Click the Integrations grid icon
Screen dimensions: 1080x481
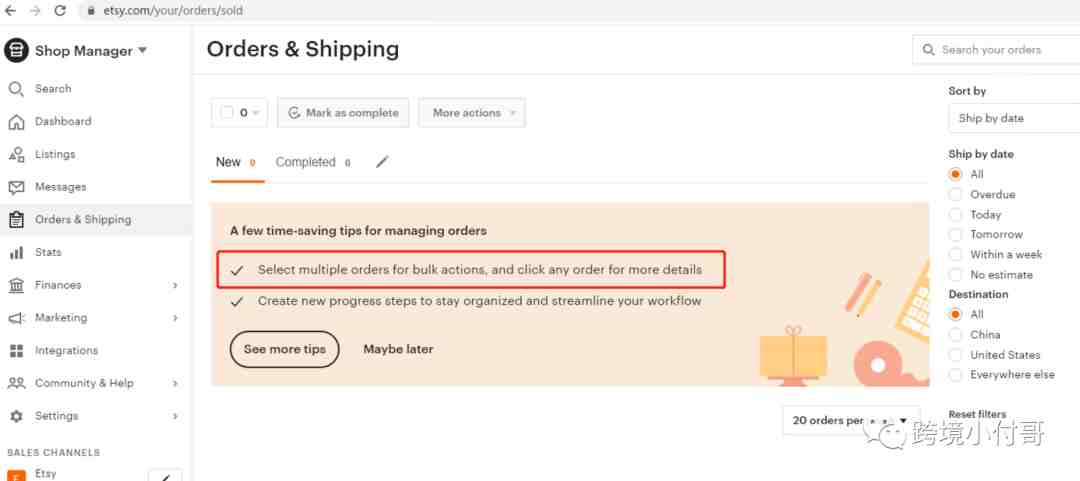point(16,351)
